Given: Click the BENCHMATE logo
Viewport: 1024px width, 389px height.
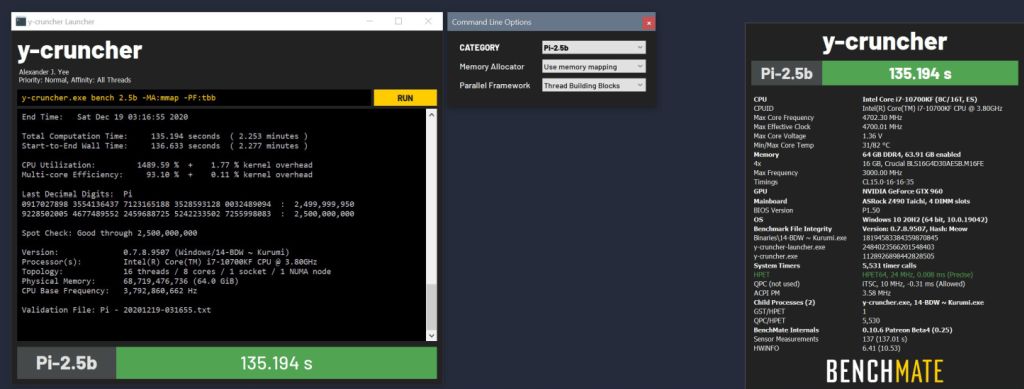Looking at the screenshot, I should pos(884,371).
